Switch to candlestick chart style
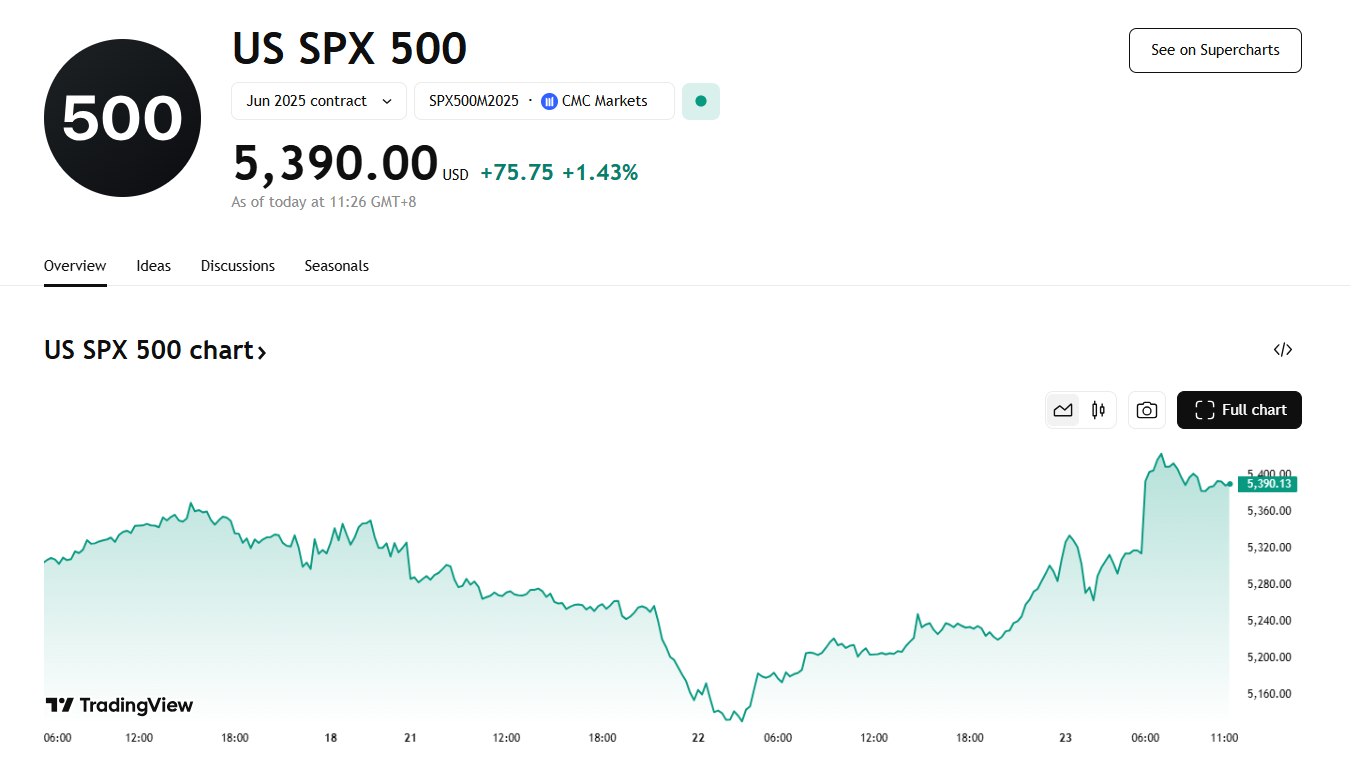The image size is (1350, 770). tap(1098, 410)
